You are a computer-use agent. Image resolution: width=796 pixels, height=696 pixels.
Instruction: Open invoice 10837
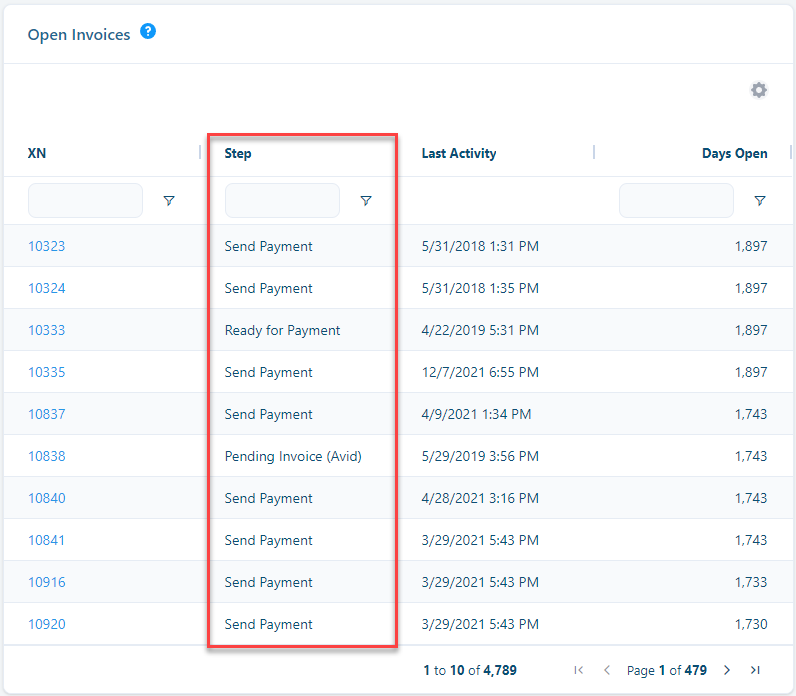click(47, 414)
